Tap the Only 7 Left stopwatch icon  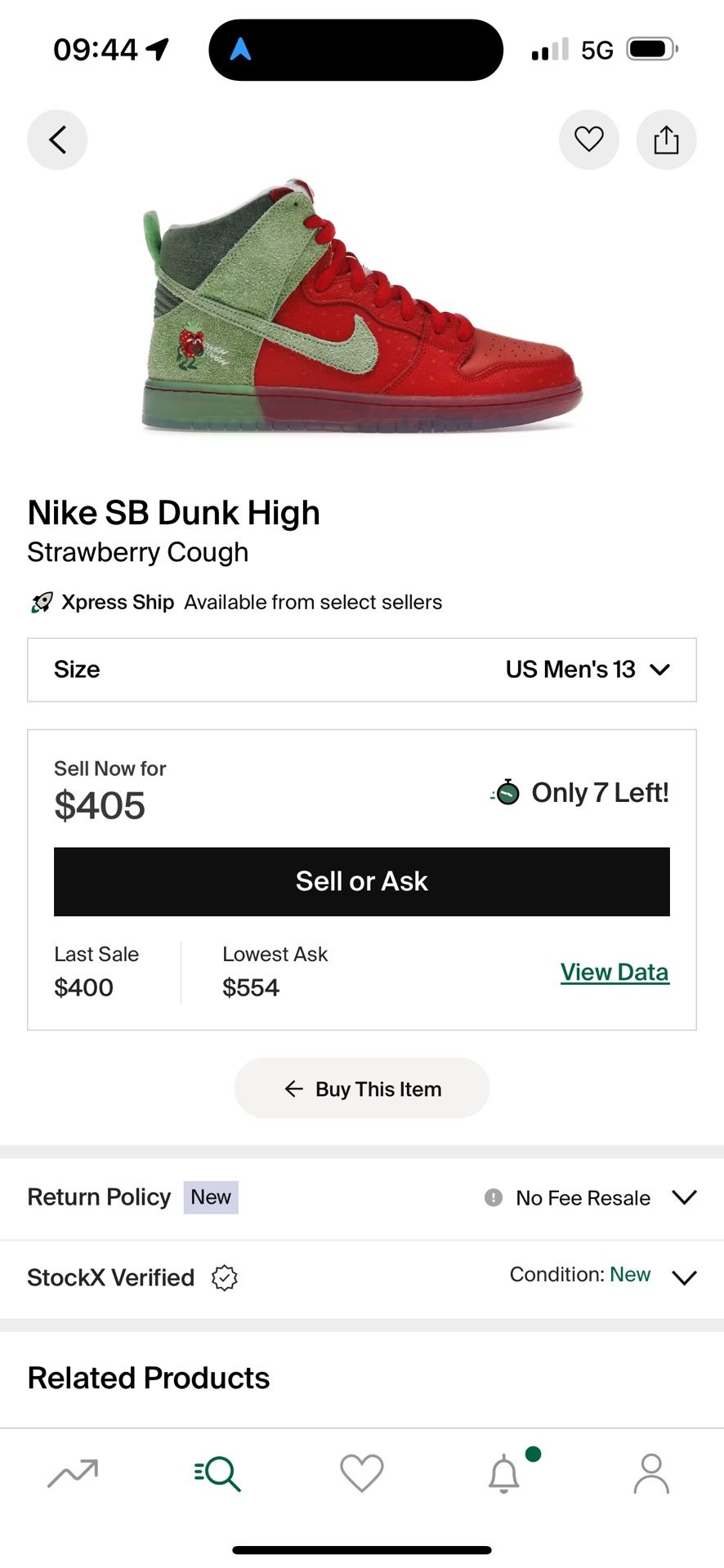[507, 792]
